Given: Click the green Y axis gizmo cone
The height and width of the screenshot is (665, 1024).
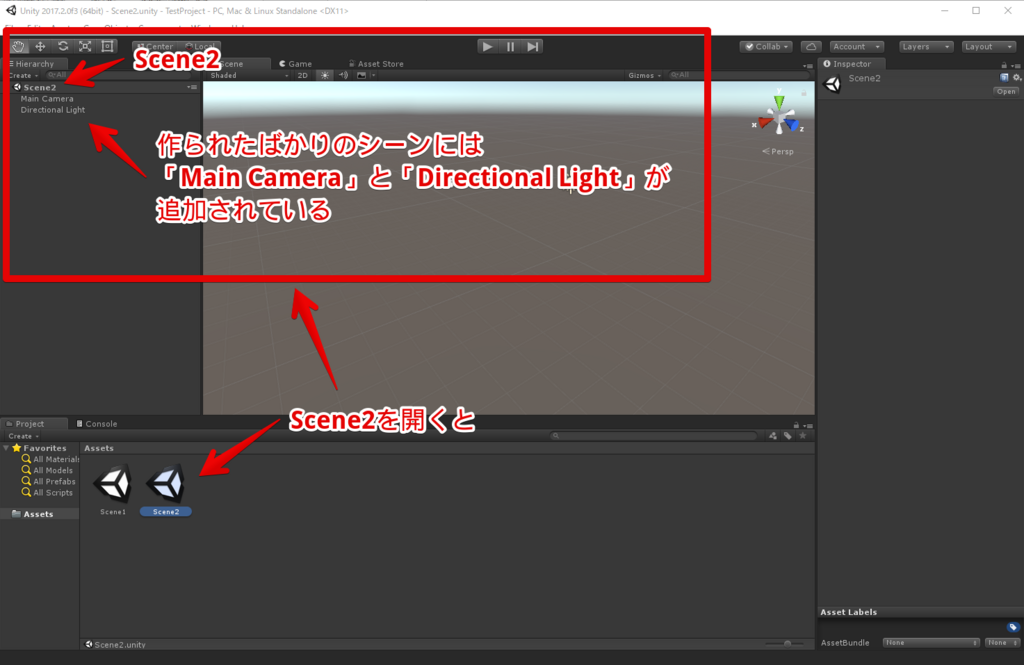Looking at the screenshot, I should click(779, 103).
